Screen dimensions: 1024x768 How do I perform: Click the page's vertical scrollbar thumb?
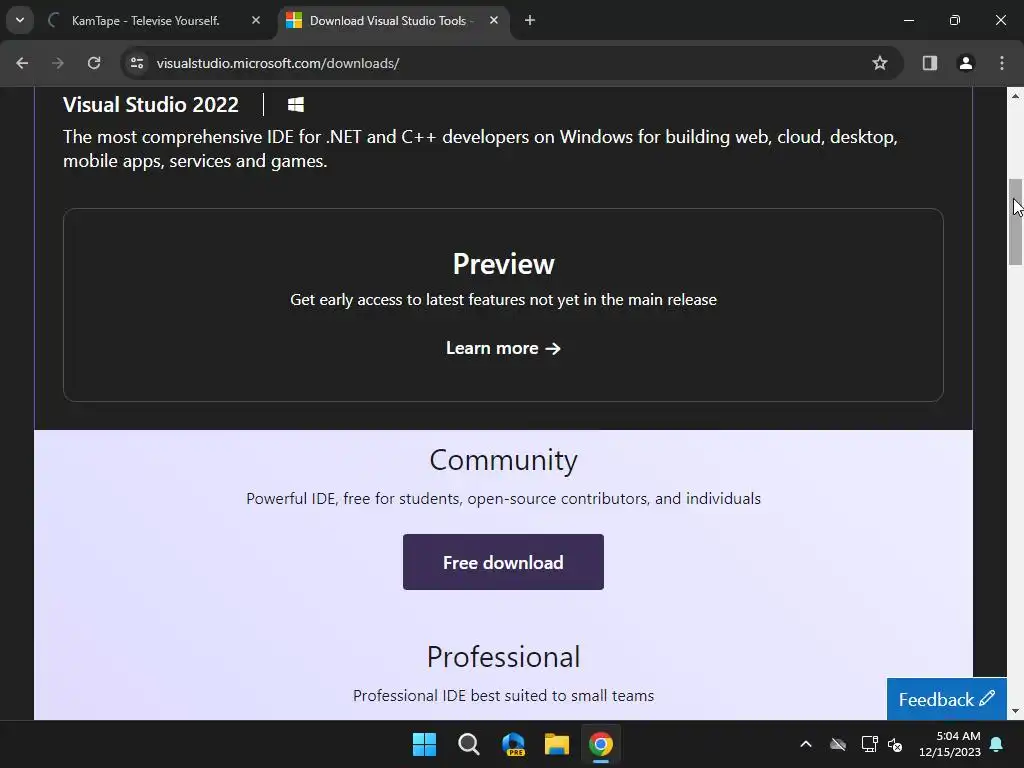click(x=1016, y=221)
